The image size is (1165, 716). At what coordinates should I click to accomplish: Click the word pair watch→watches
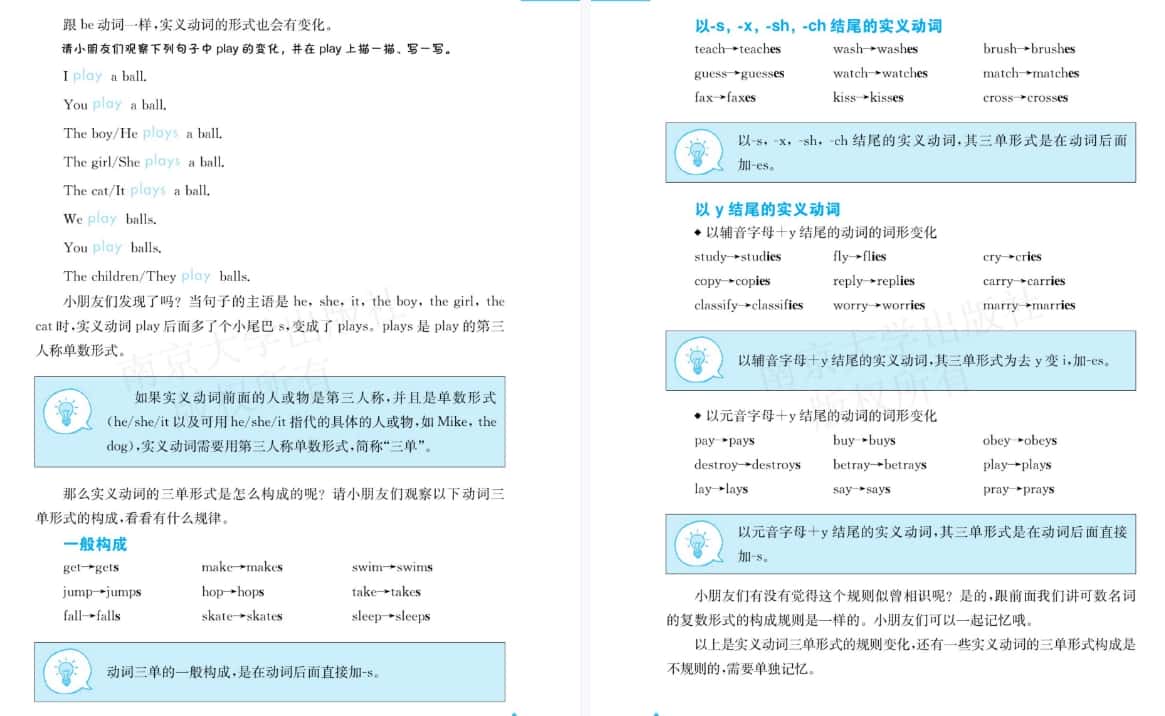[880, 74]
